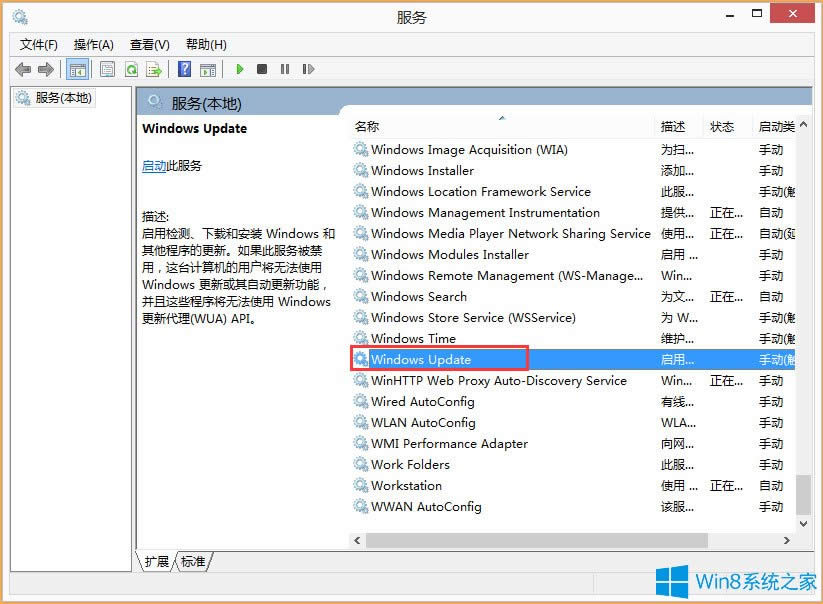Switch to the 标准 tab
The image size is (823, 604).
coord(191,562)
